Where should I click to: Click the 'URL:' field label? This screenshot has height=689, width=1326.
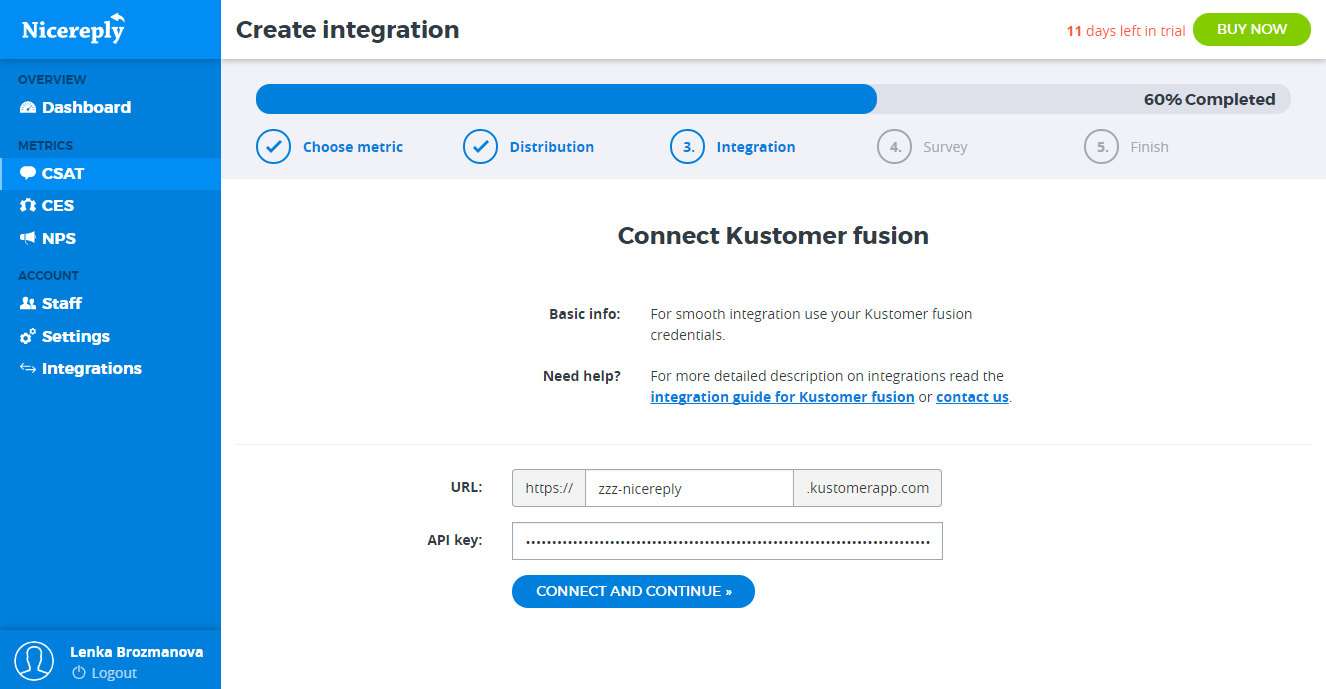467,487
